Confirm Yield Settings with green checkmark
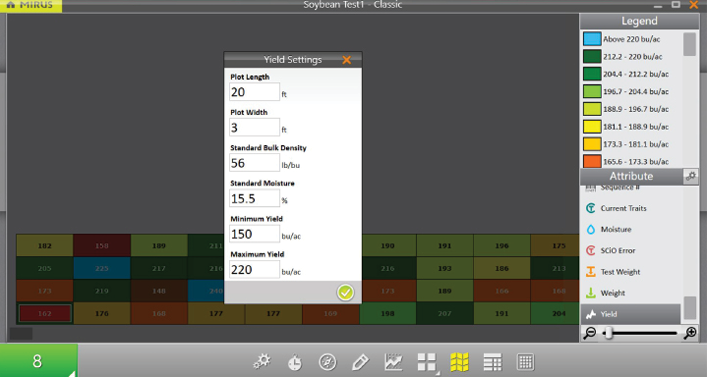Viewport: 707px width, 377px height. coord(345,293)
